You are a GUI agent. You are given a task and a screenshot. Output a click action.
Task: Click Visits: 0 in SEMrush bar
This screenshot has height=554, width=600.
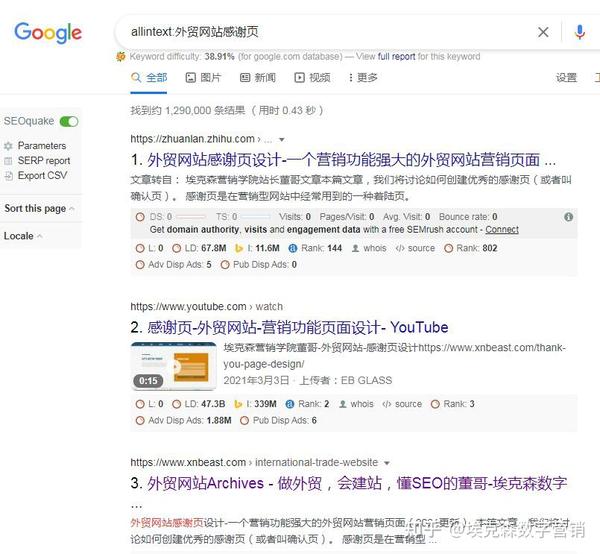tap(295, 217)
